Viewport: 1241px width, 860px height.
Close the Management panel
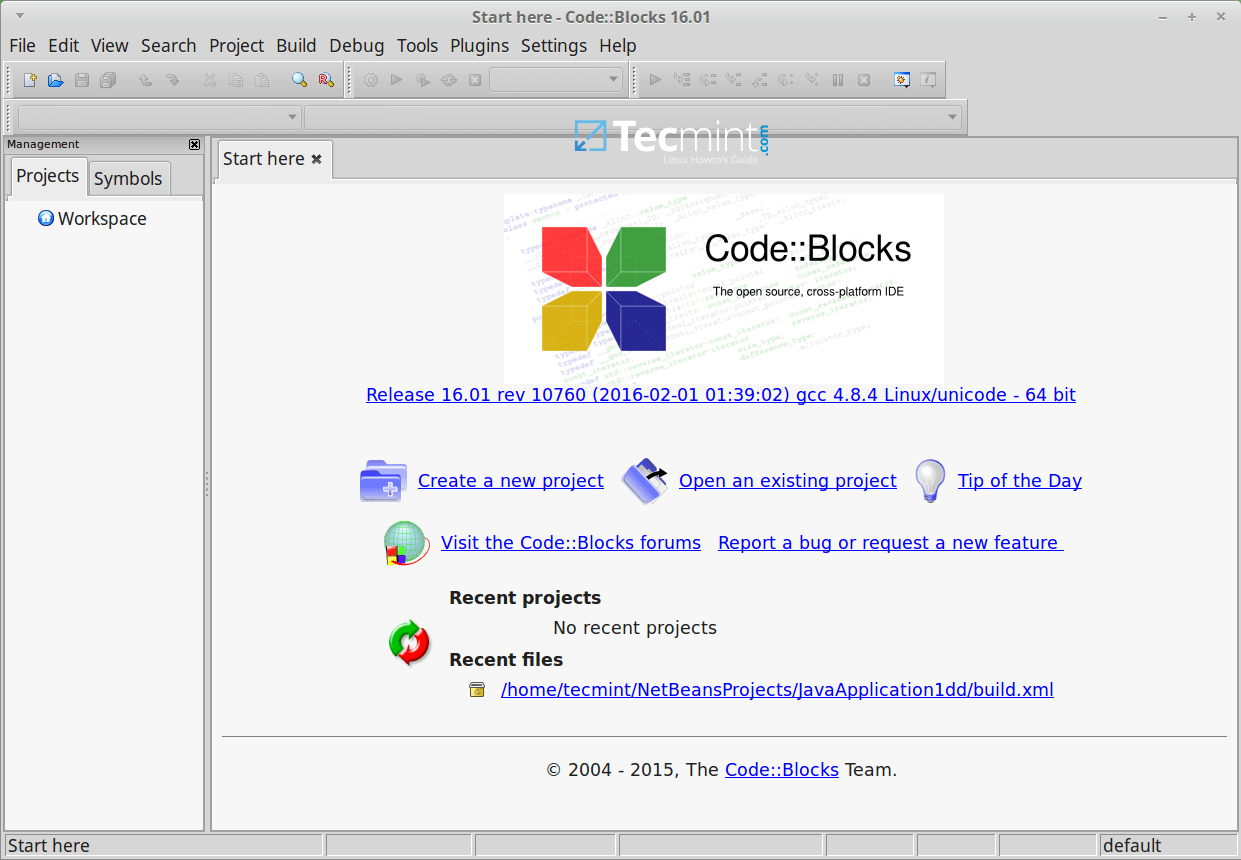pyautogui.click(x=194, y=144)
